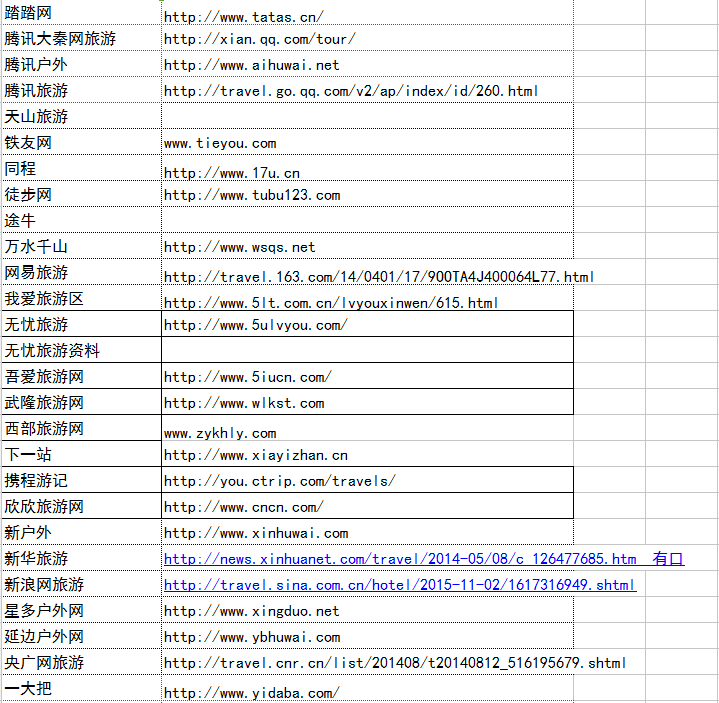Select the cell labeled 途牛
This screenshot has height=703, width=719.
(x=82, y=220)
